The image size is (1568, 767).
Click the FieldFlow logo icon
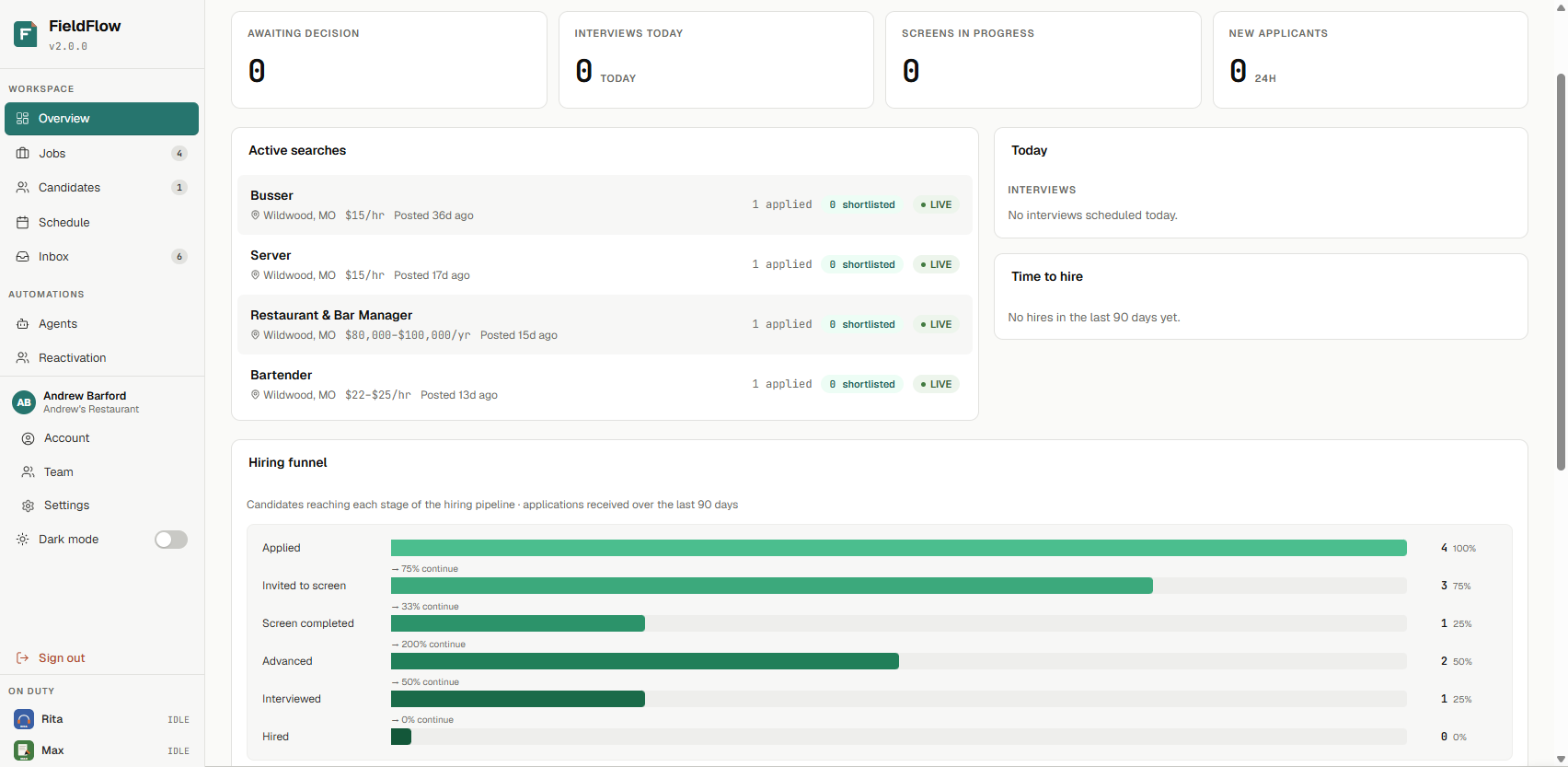pos(25,34)
